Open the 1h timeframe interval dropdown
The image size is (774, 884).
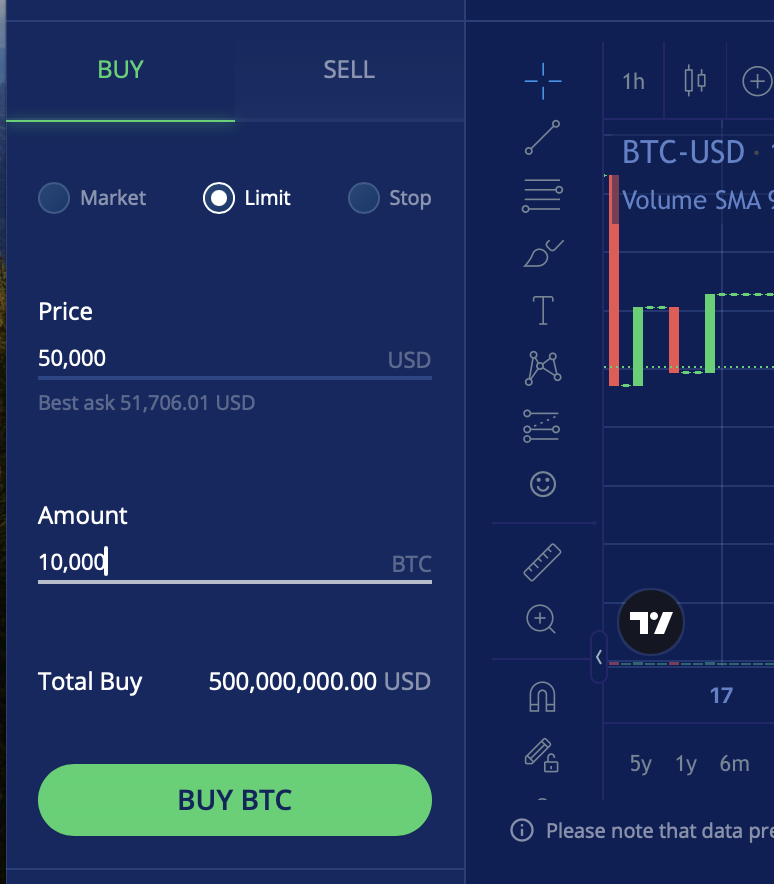(x=633, y=81)
